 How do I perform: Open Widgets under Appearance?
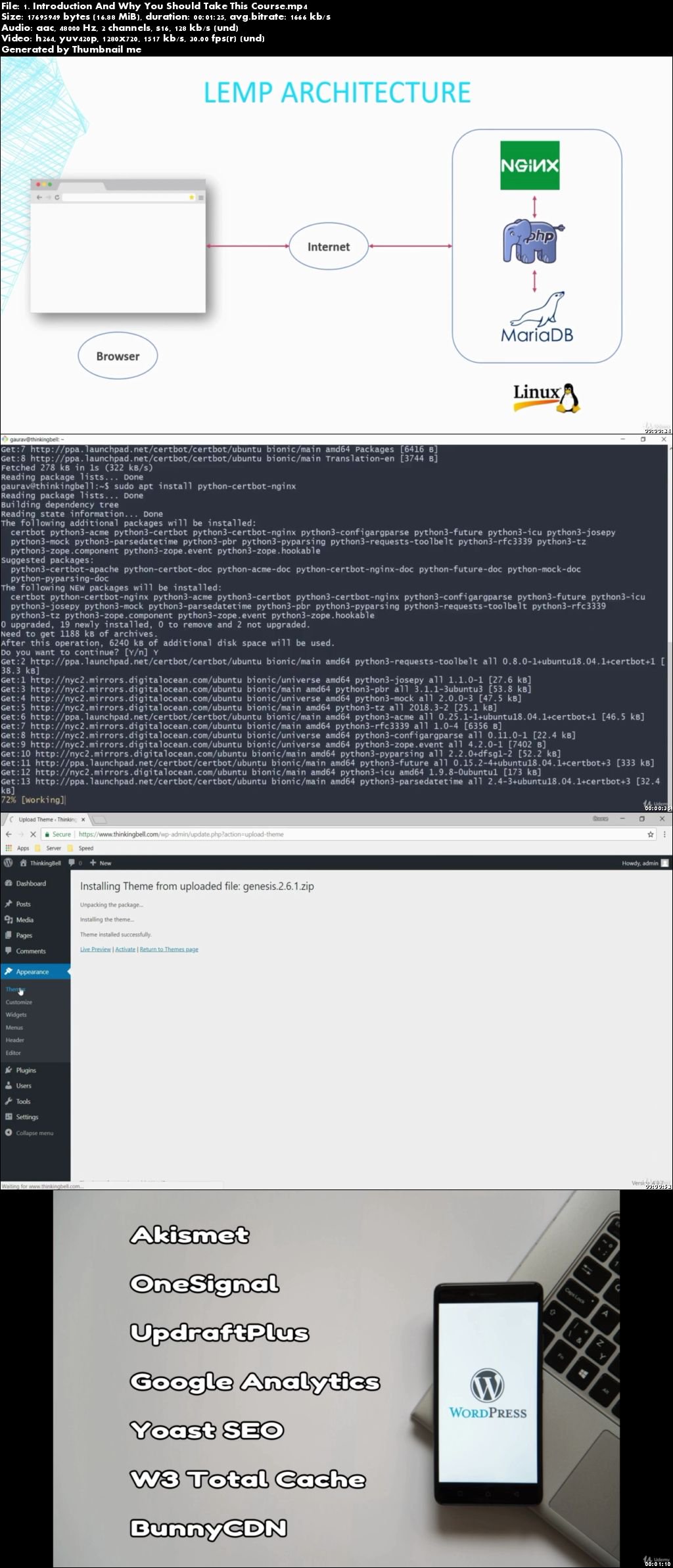(x=16, y=1015)
